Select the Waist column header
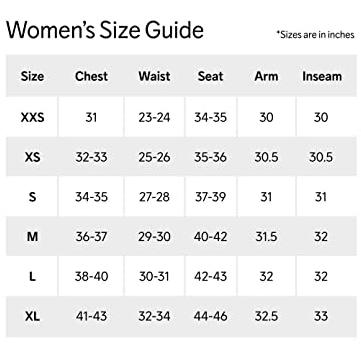This screenshot has width=361, height=361. click(154, 76)
